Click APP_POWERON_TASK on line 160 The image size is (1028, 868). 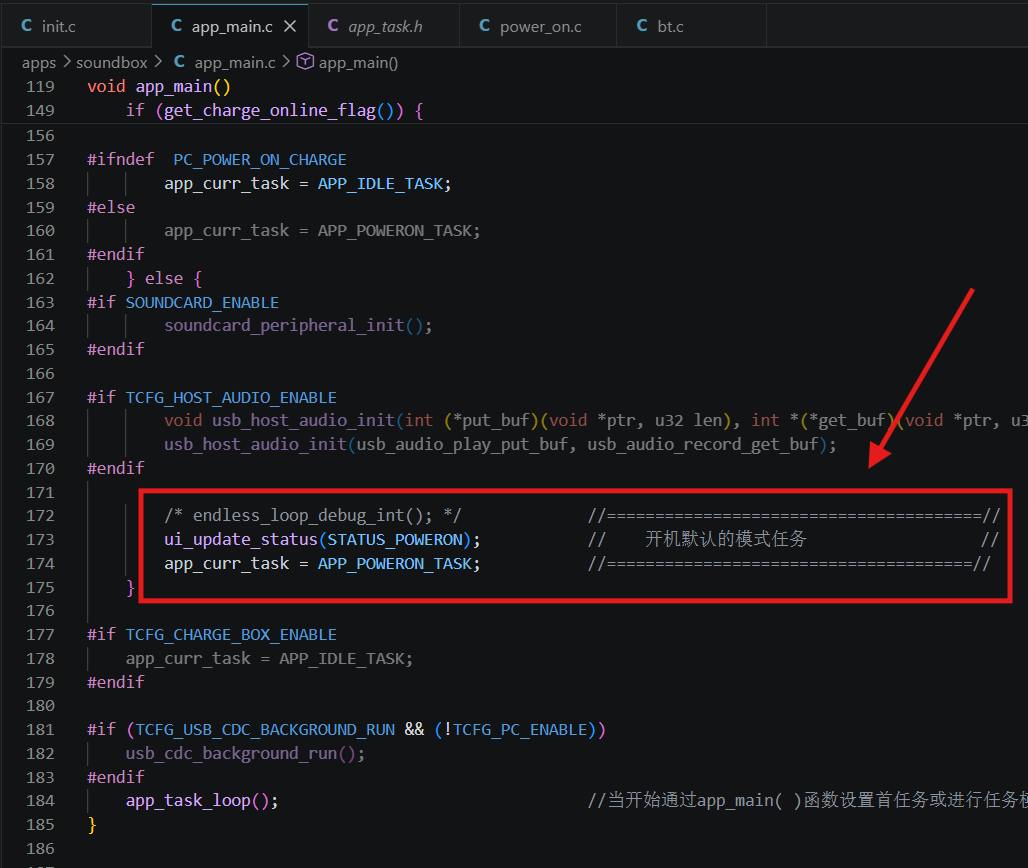[x=395, y=231]
